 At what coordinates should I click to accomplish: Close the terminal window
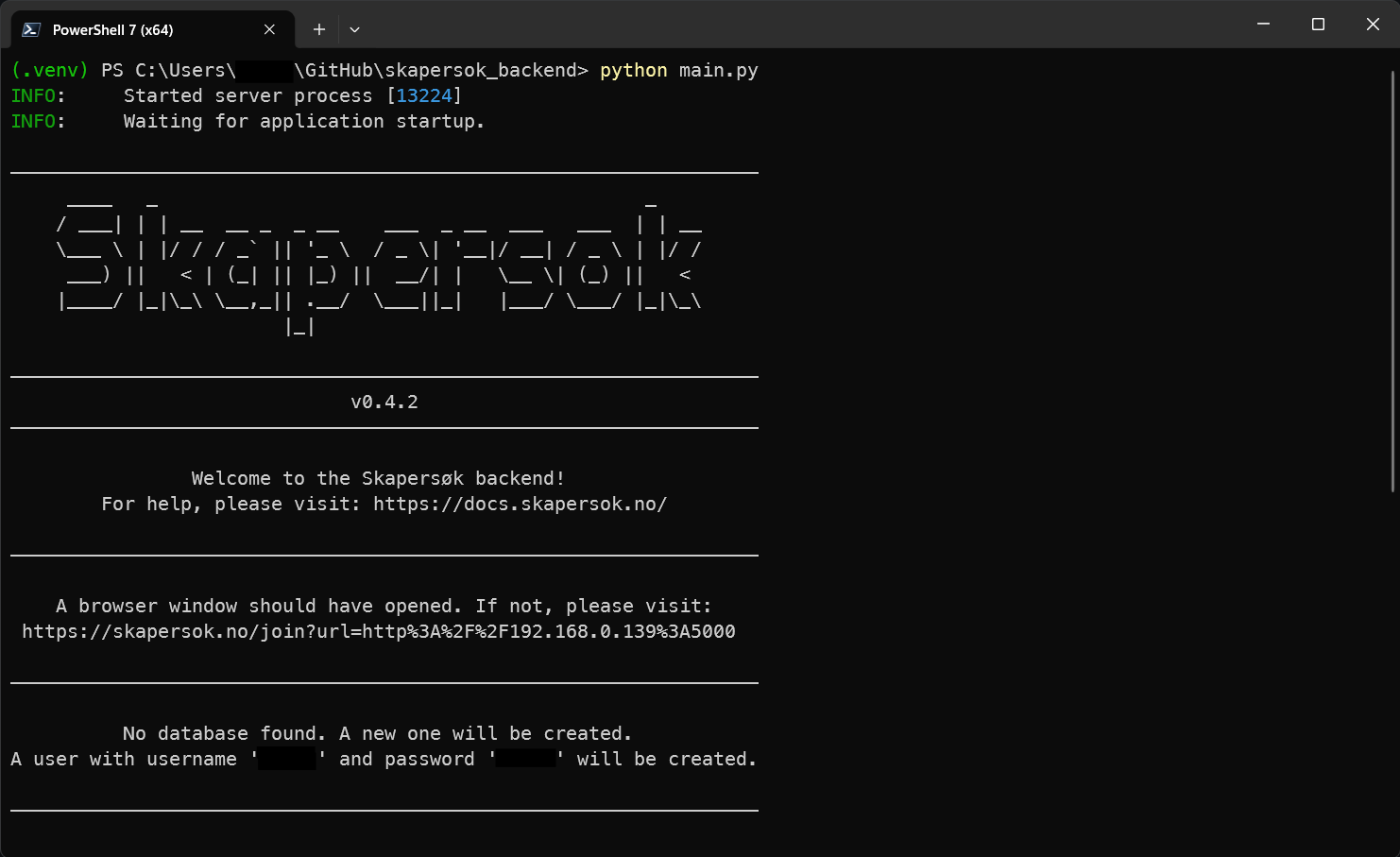pyautogui.click(x=1373, y=24)
